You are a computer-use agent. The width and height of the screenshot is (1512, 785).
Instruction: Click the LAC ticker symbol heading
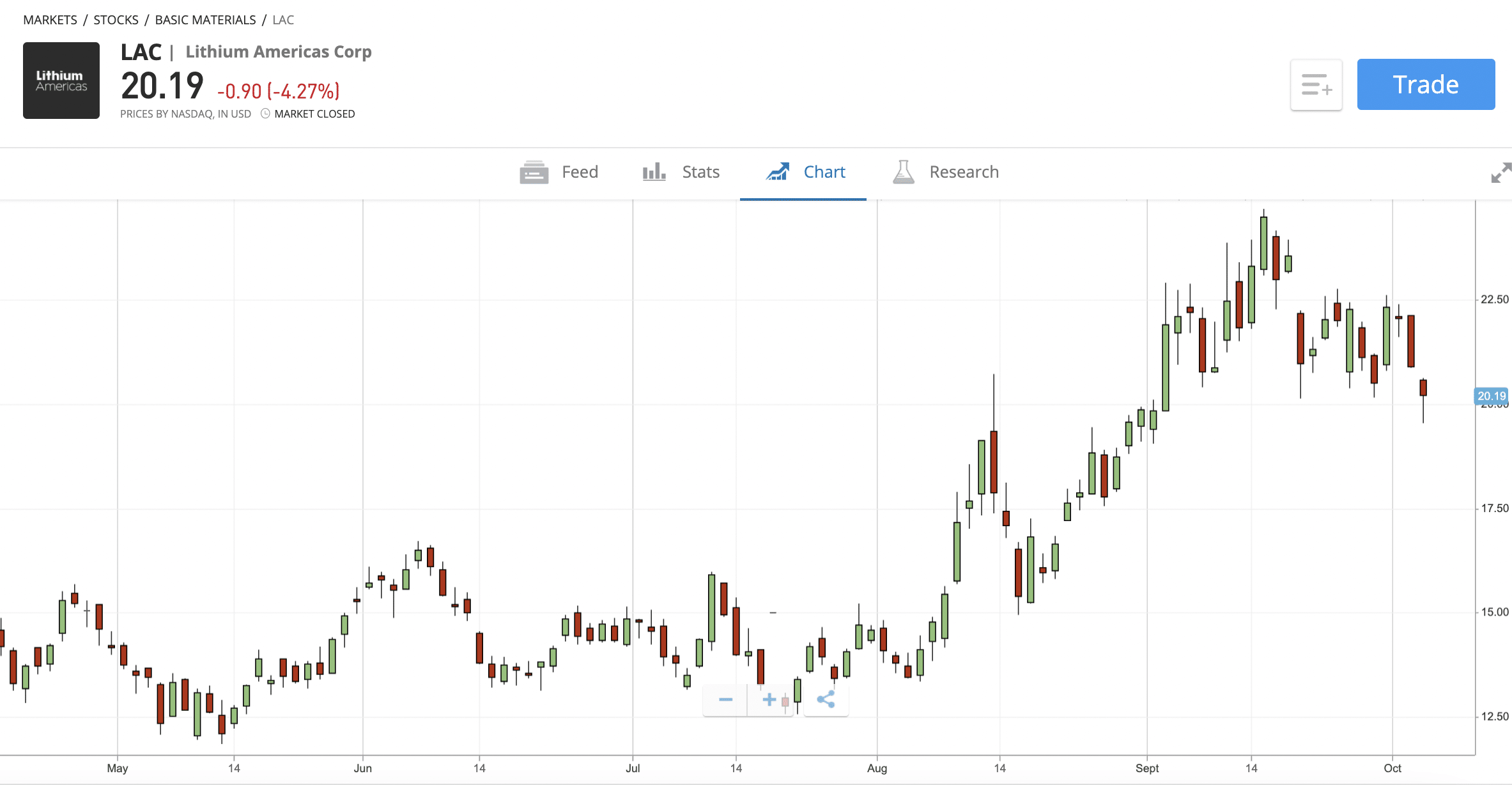tap(141, 52)
